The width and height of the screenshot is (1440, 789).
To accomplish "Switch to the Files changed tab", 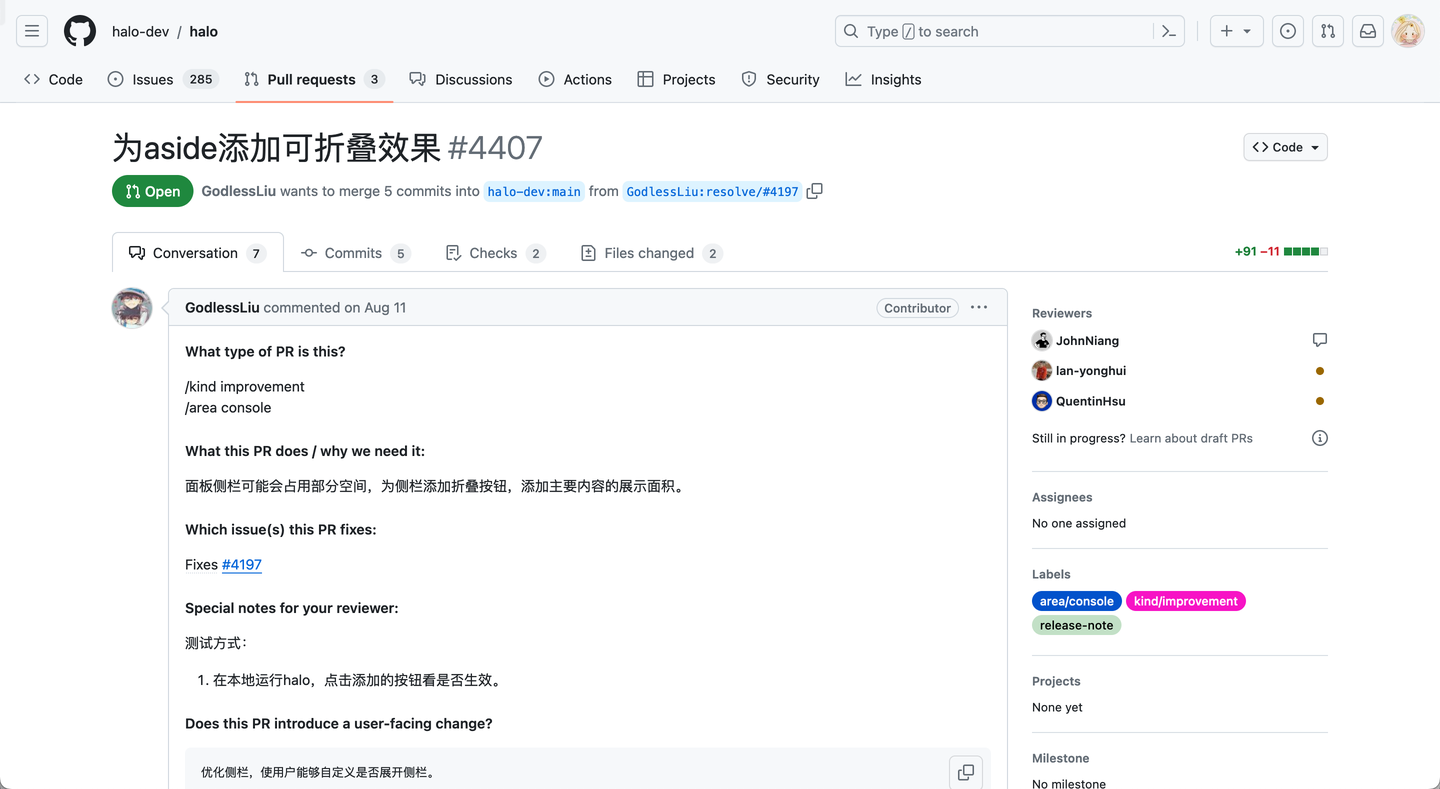I will 651,253.
